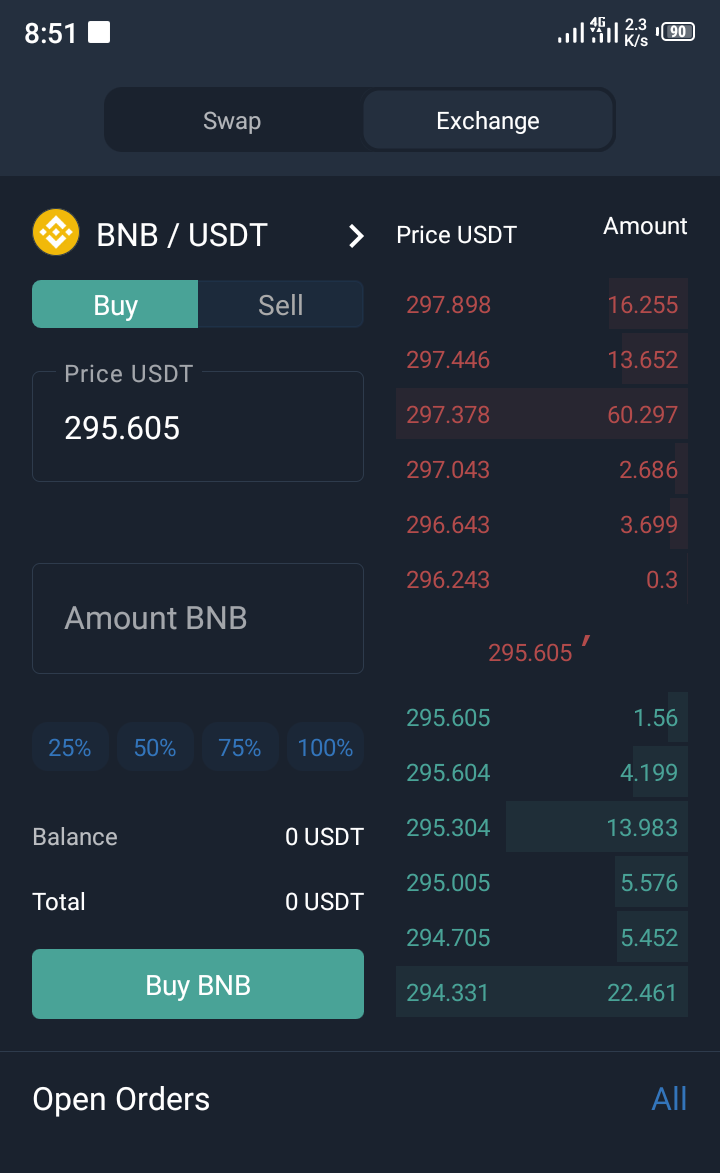Choose the 50% amount option
This screenshot has height=1173, width=720.
click(x=155, y=747)
